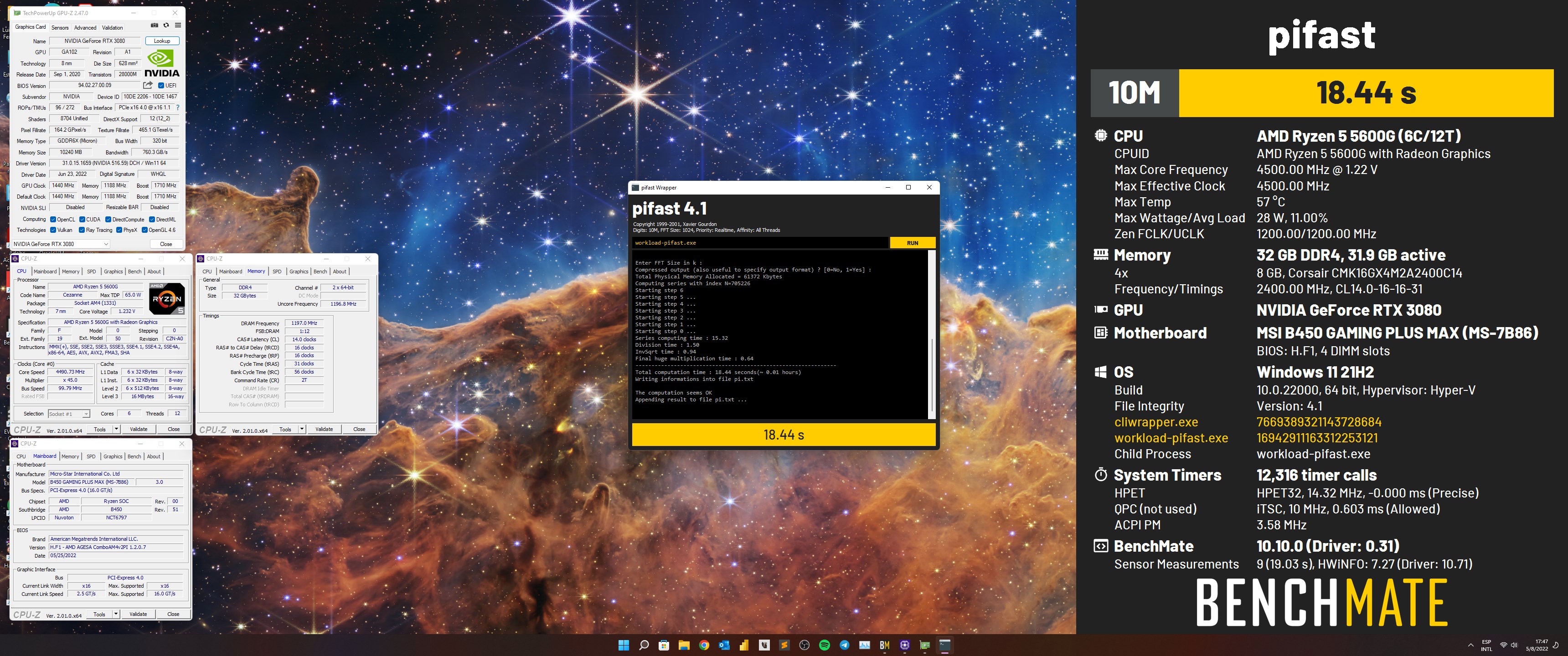Expand Tools dropdown arrow in CPU-Z Mainboard window

tap(116, 614)
